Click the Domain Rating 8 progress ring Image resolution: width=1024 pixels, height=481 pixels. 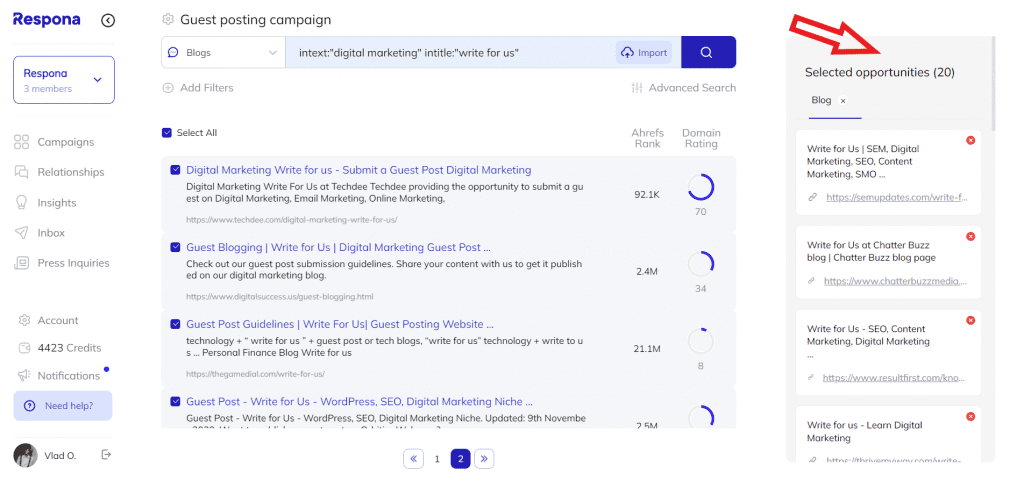coord(701,341)
